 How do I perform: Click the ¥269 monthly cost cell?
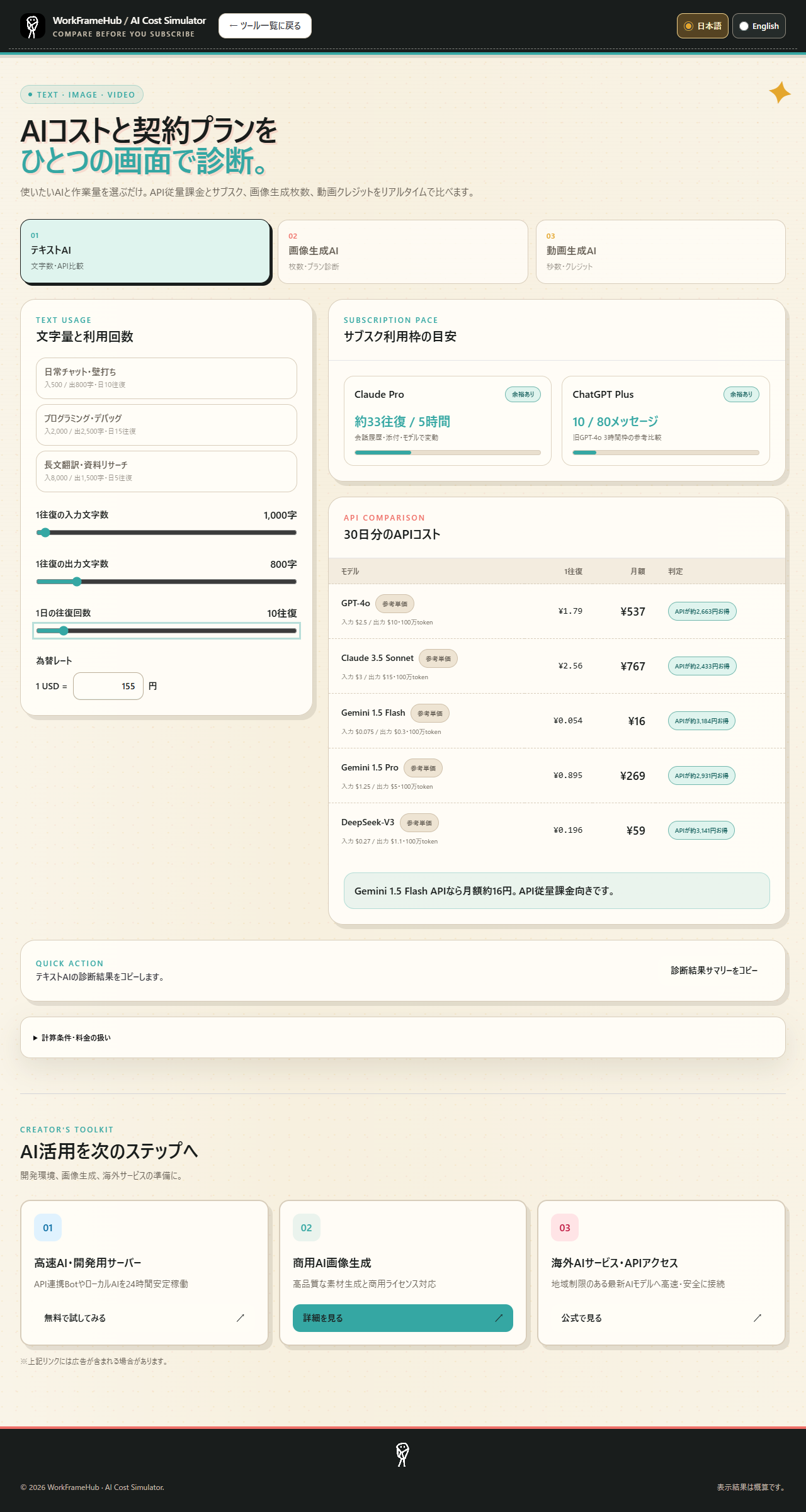click(x=633, y=776)
